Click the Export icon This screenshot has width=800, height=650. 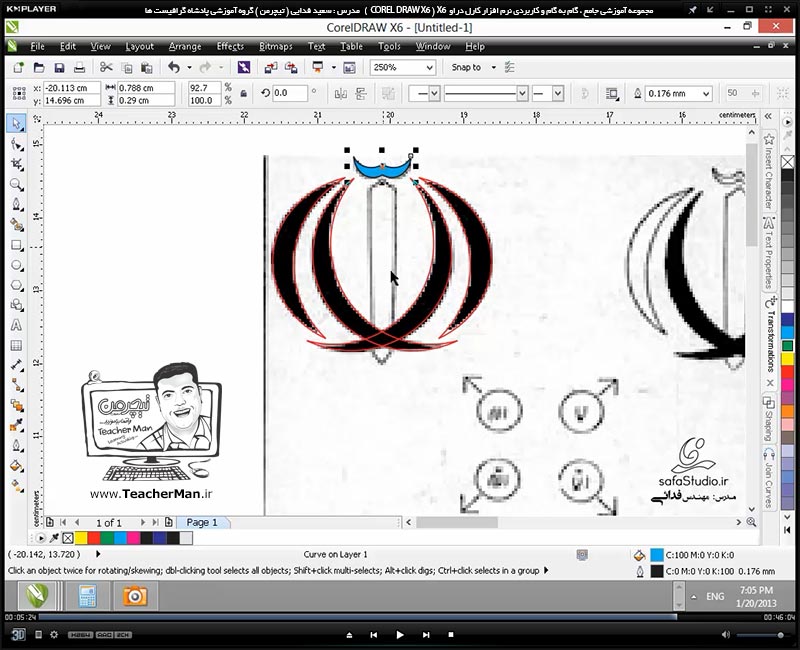coord(291,67)
